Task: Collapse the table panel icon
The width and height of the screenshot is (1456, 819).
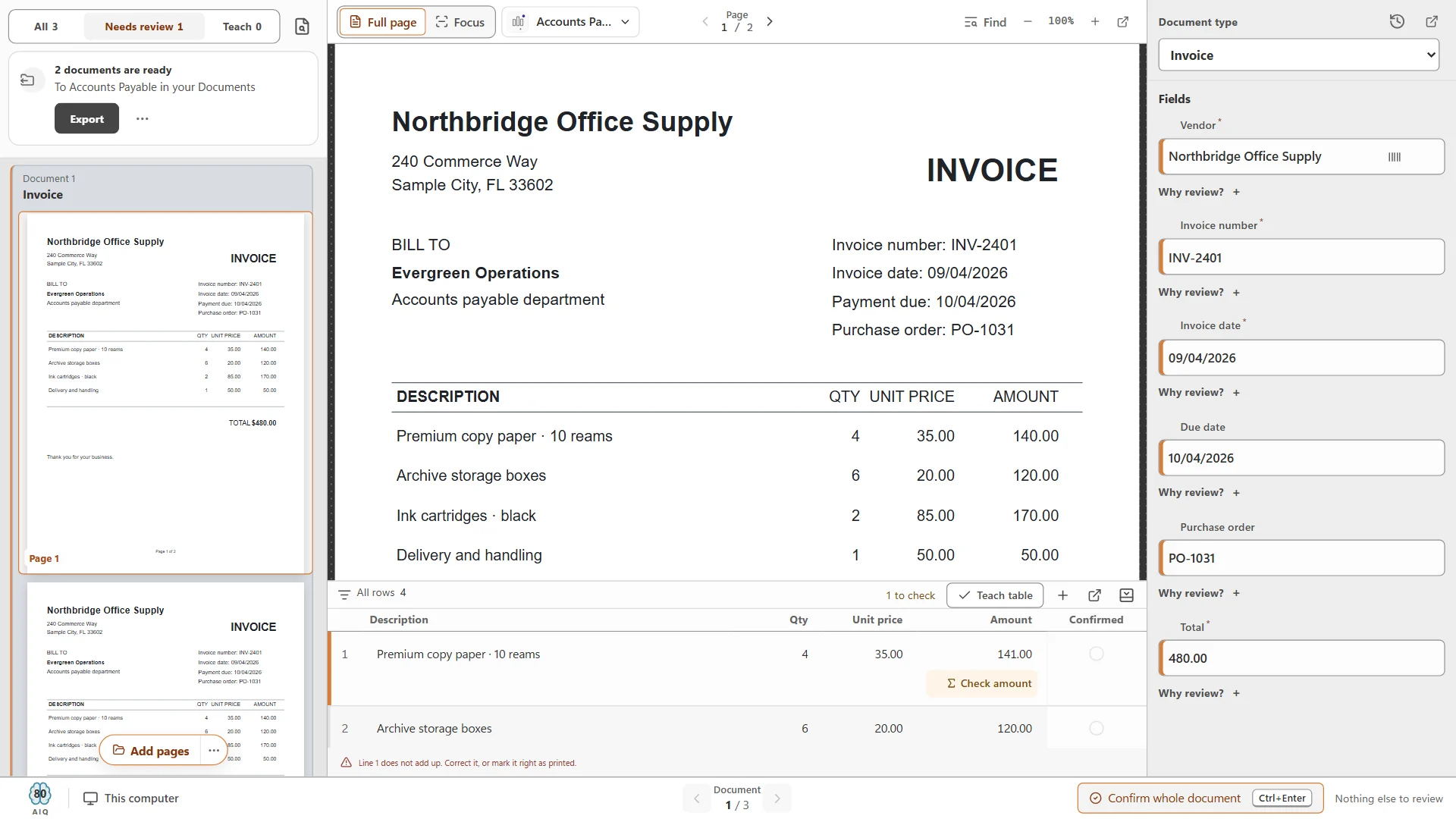Action: coord(1126,595)
